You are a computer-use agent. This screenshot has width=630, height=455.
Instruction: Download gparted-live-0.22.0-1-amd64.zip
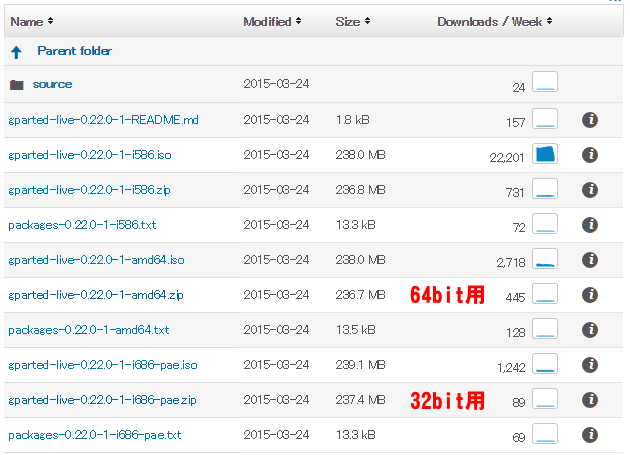(x=96, y=295)
